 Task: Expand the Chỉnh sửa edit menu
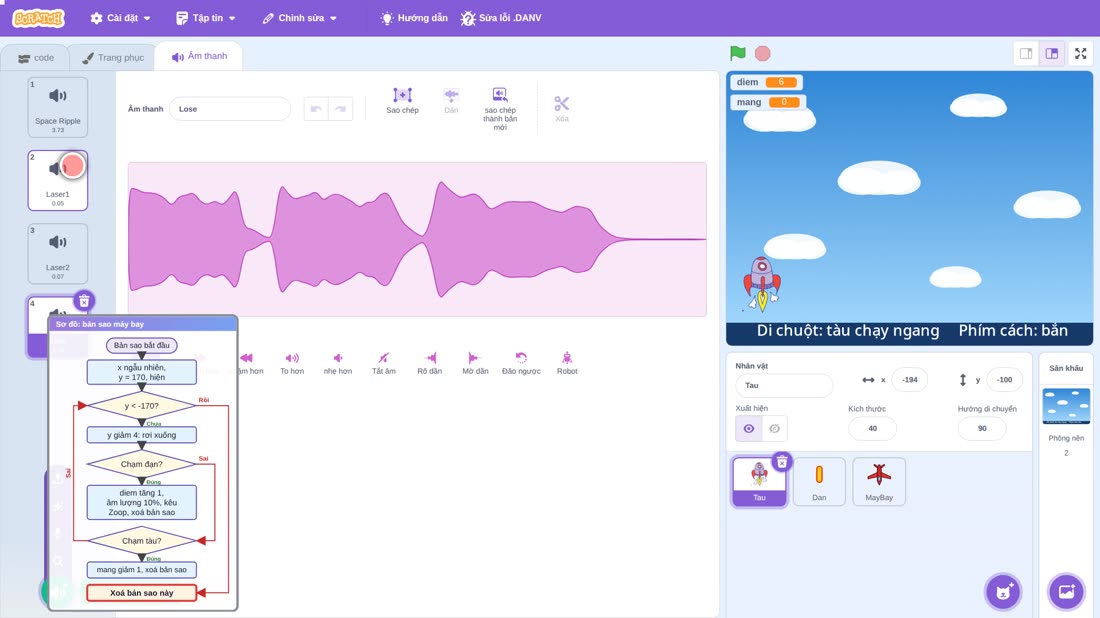300,18
